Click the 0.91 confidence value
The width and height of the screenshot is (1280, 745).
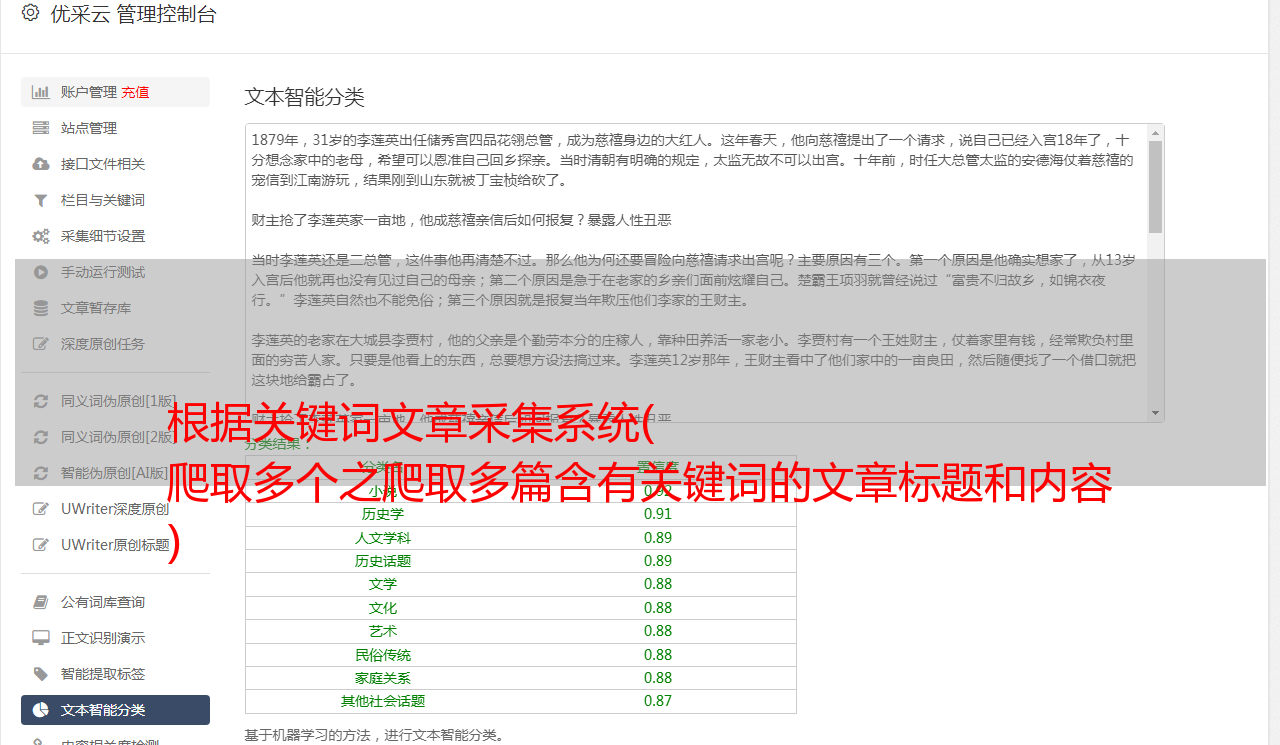pos(658,514)
